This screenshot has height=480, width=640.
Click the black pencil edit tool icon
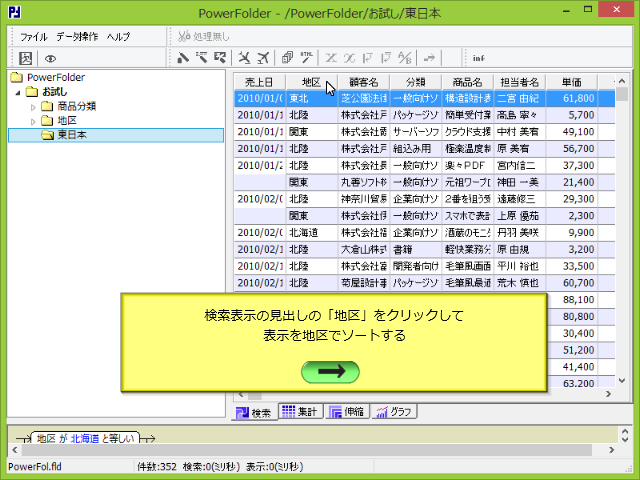(x=183, y=58)
